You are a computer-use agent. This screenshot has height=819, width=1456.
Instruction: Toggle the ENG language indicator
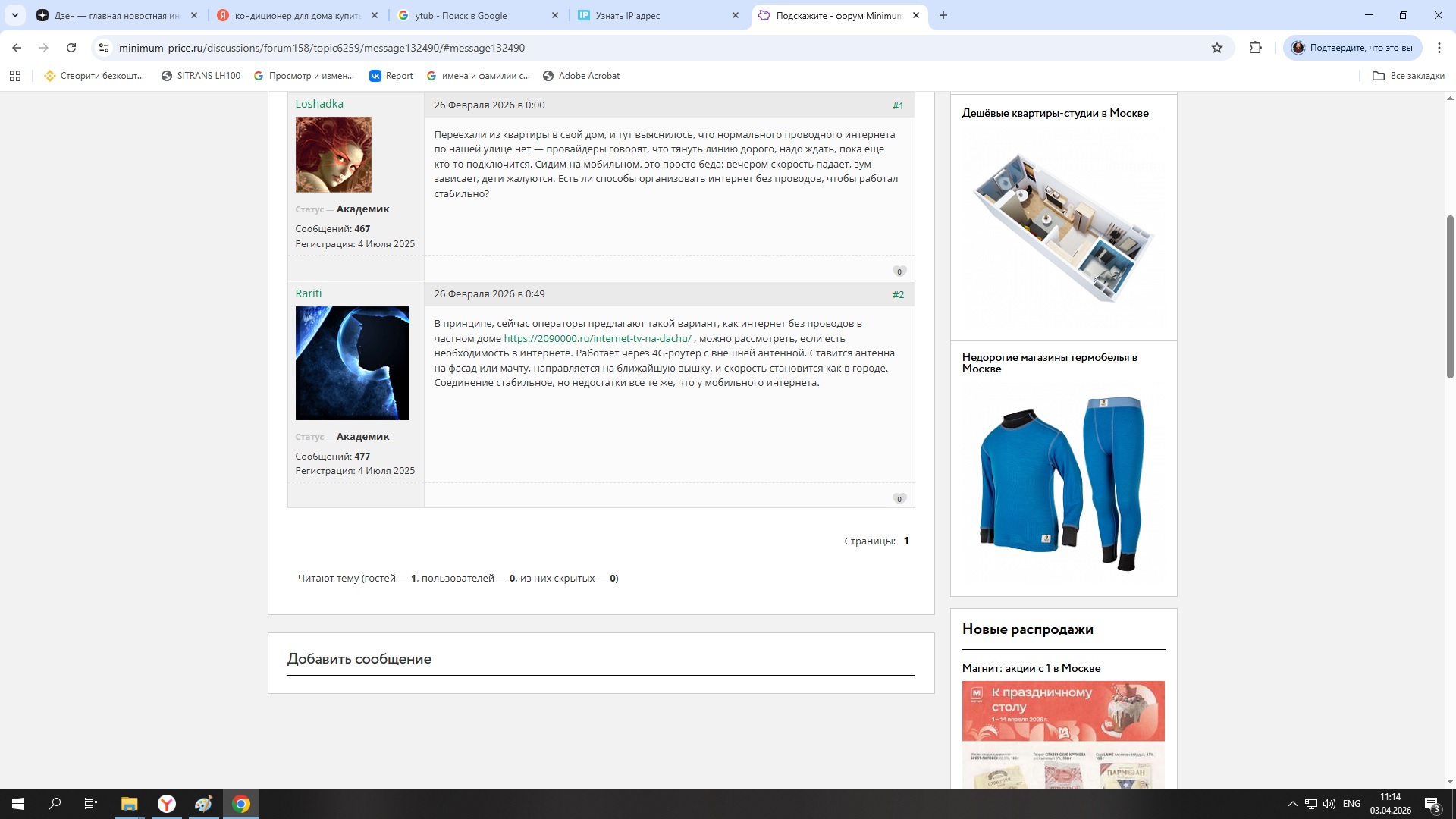(x=1351, y=804)
